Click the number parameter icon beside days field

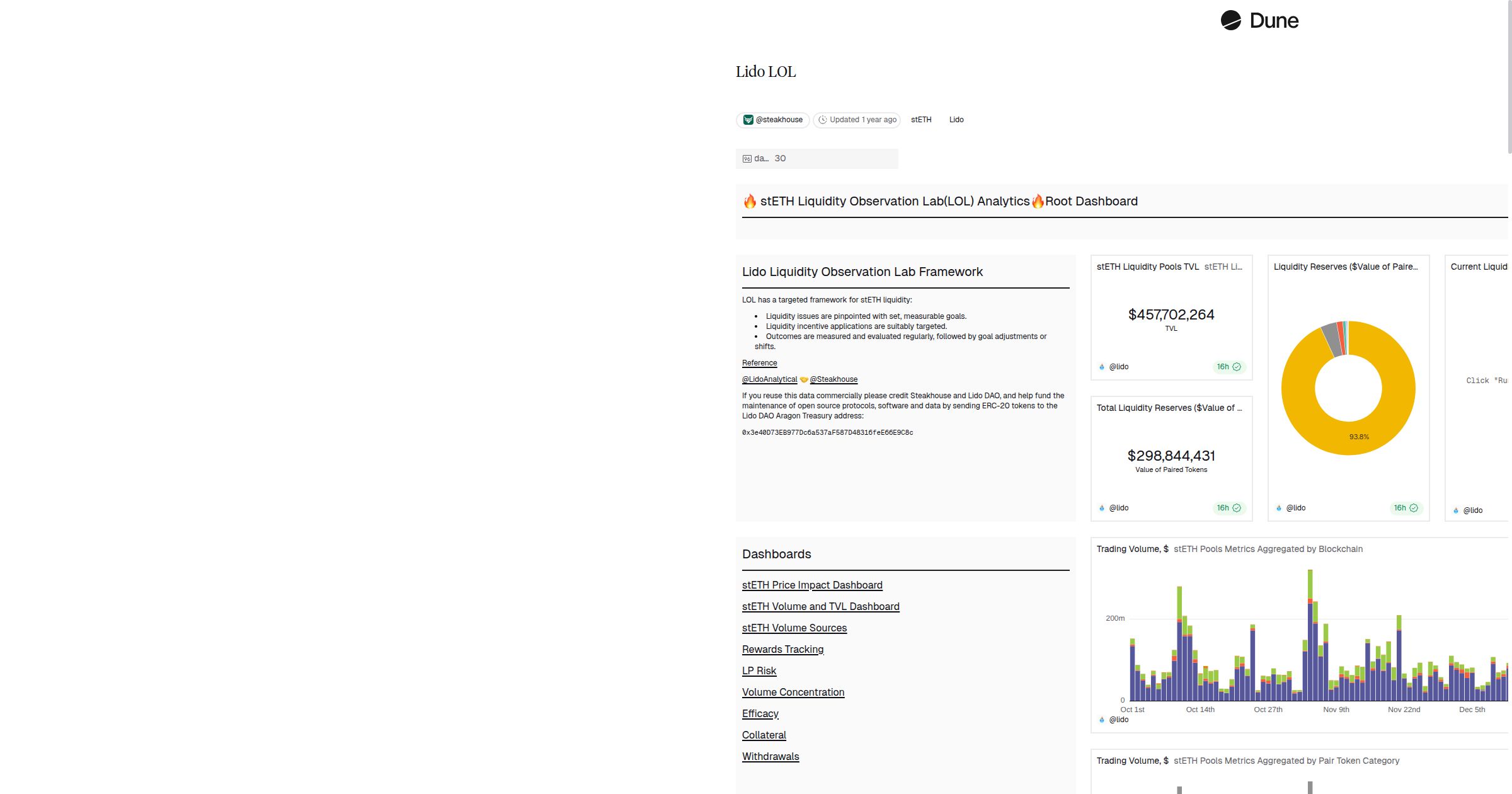(x=747, y=159)
